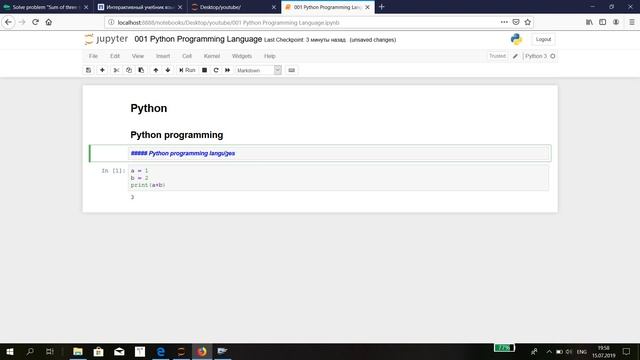The height and width of the screenshot is (360, 640).
Task: Open a new browser tab
Action: pos(382,7)
